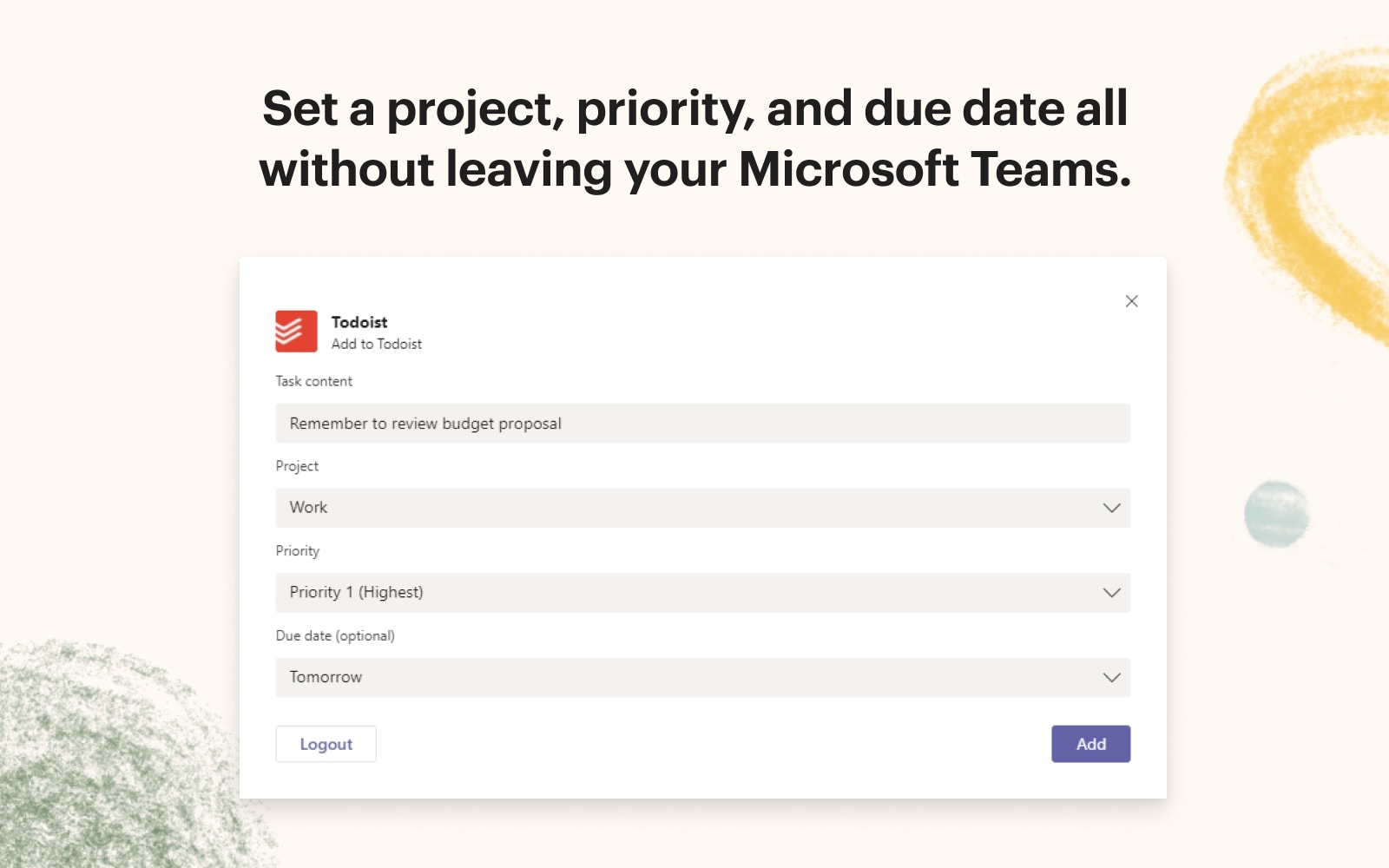Viewport: 1389px width, 868px height.
Task: Click the Logout button
Action: [326, 744]
